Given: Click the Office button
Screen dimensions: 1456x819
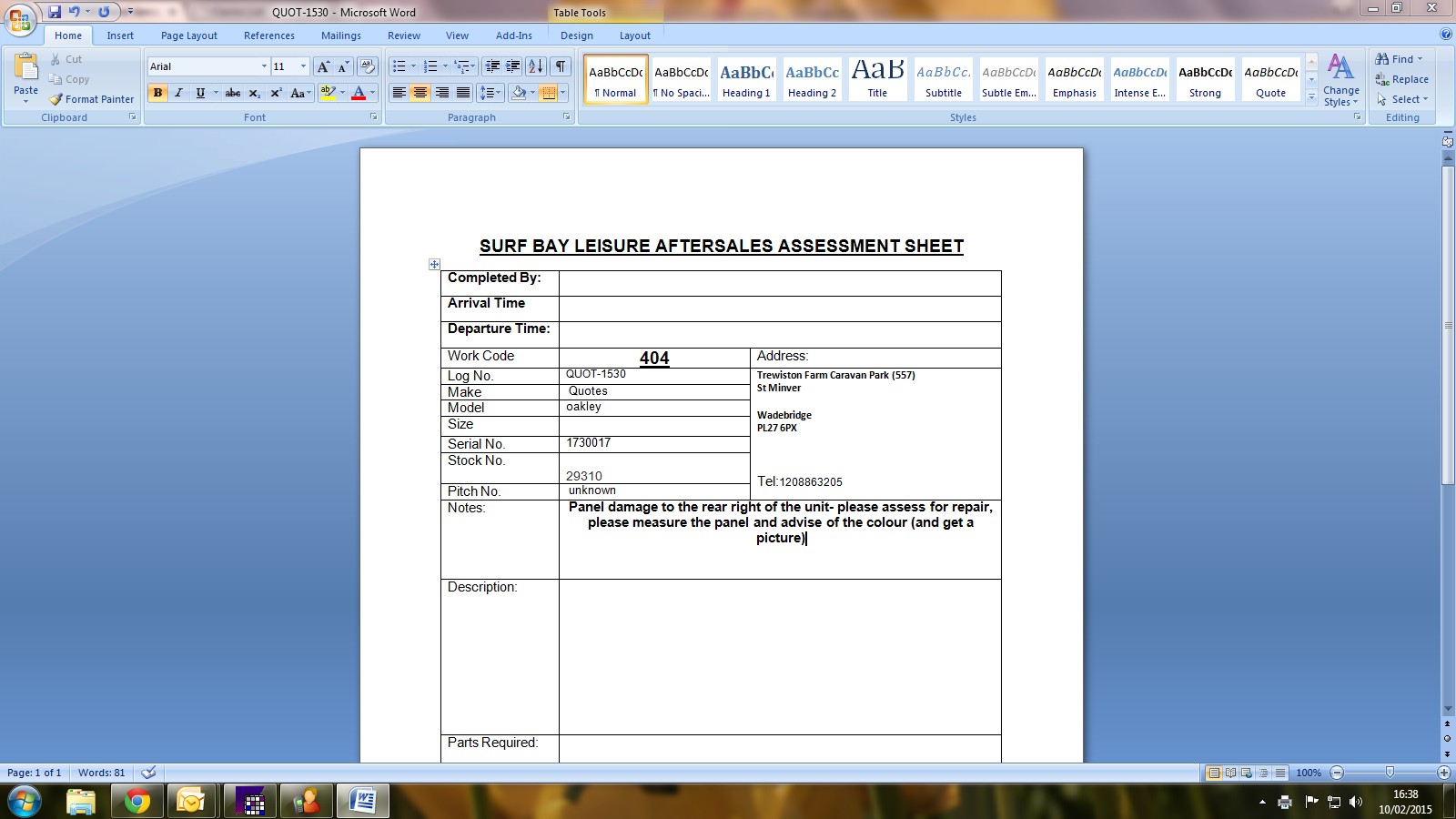Looking at the screenshot, I should click(x=20, y=19).
